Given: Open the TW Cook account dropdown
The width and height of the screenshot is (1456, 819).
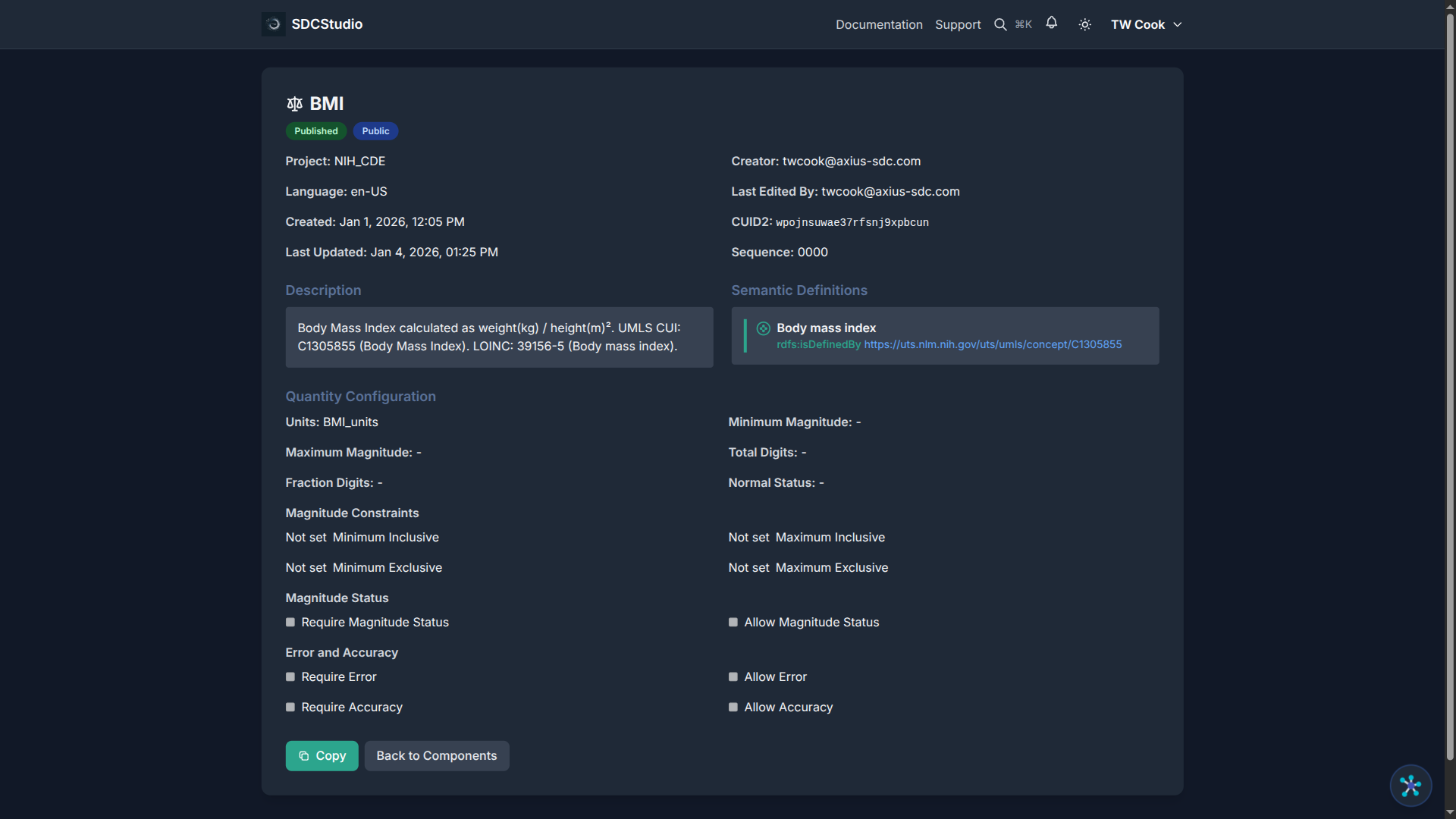Looking at the screenshot, I should pyautogui.click(x=1146, y=24).
